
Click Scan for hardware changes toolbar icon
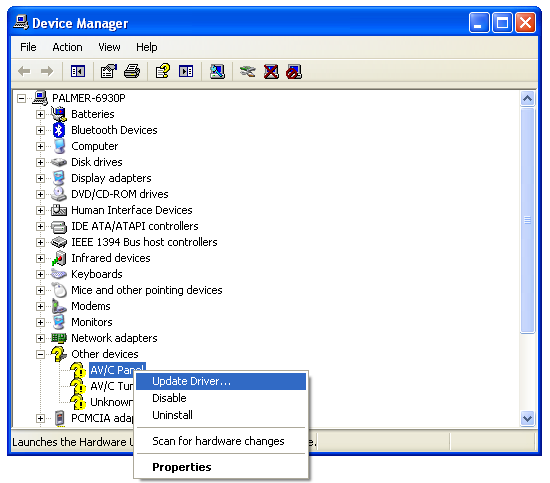217,72
